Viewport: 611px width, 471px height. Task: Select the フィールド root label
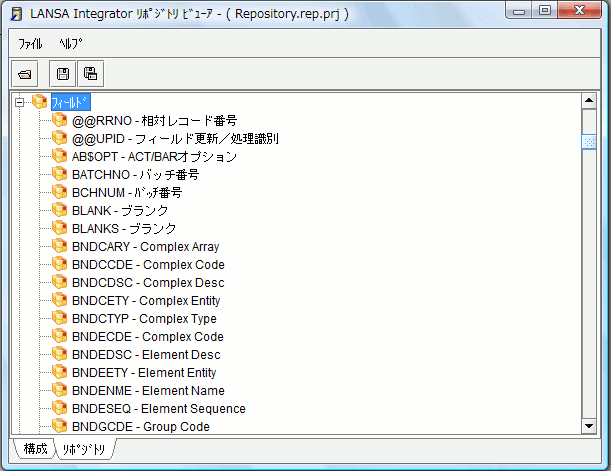[71, 102]
